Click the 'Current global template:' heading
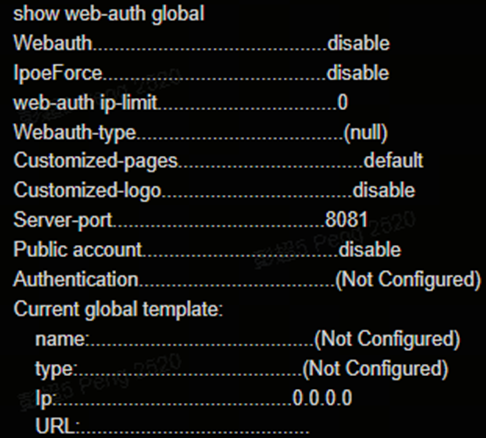Image resolution: width=486 pixels, height=438 pixels. point(118,309)
